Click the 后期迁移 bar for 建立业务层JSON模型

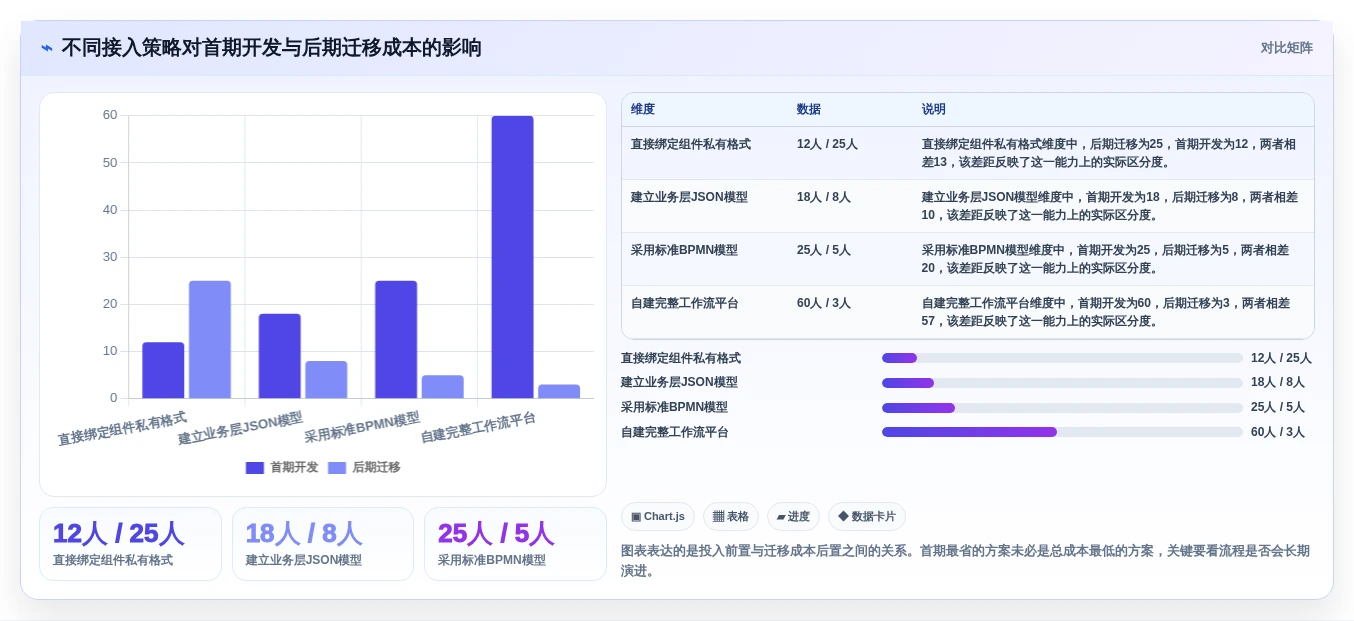[326, 380]
